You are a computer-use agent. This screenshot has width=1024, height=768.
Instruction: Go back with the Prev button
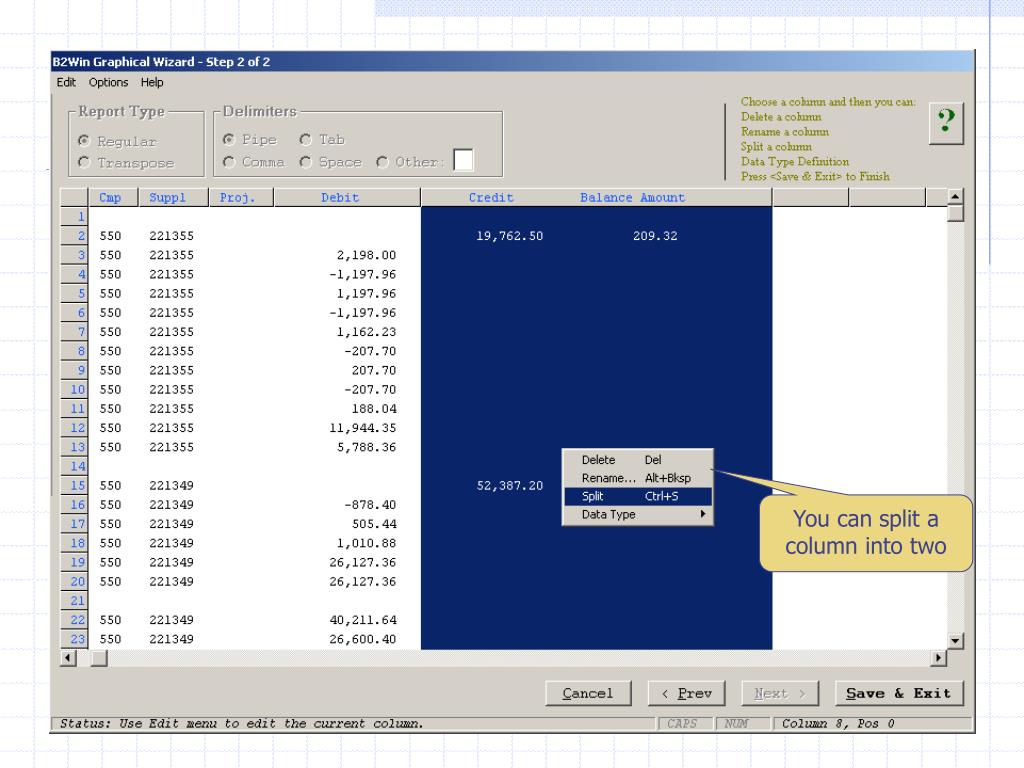tap(686, 693)
